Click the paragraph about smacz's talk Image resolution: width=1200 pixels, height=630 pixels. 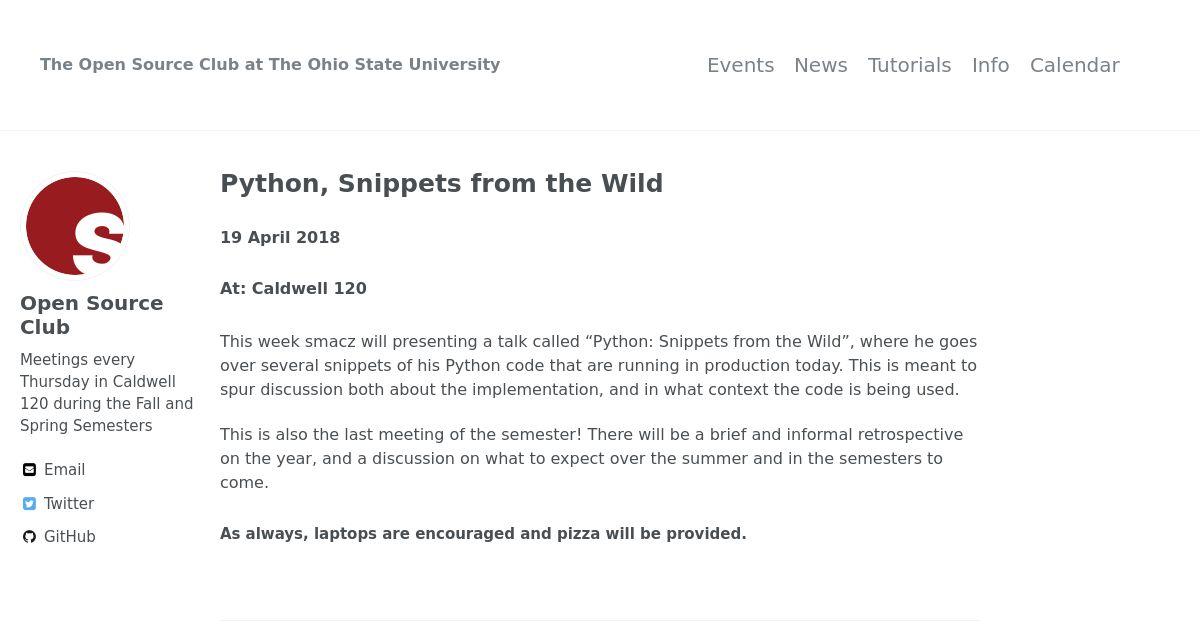[599, 366]
